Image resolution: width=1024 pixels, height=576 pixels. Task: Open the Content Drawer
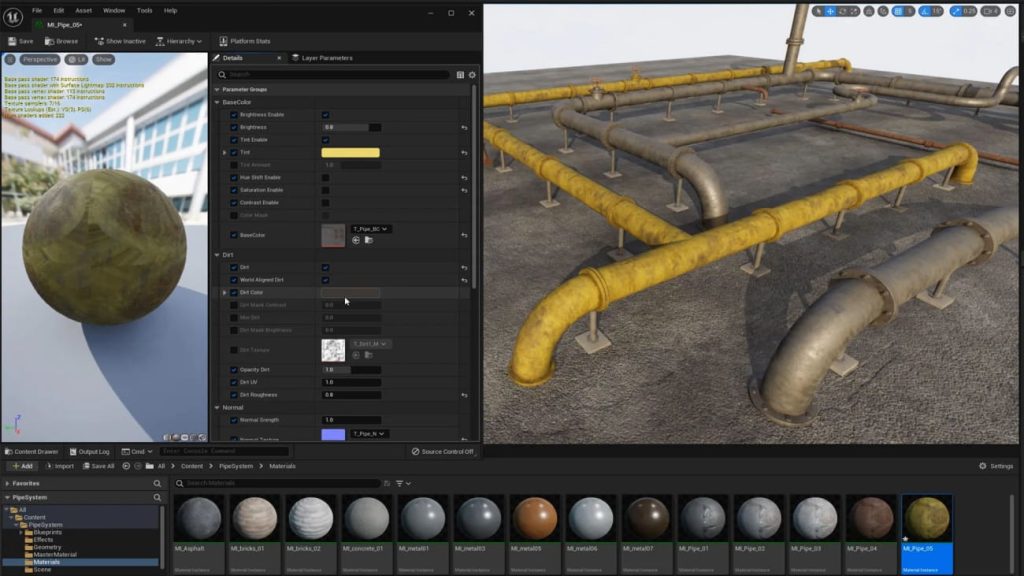[x=32, y=451]
